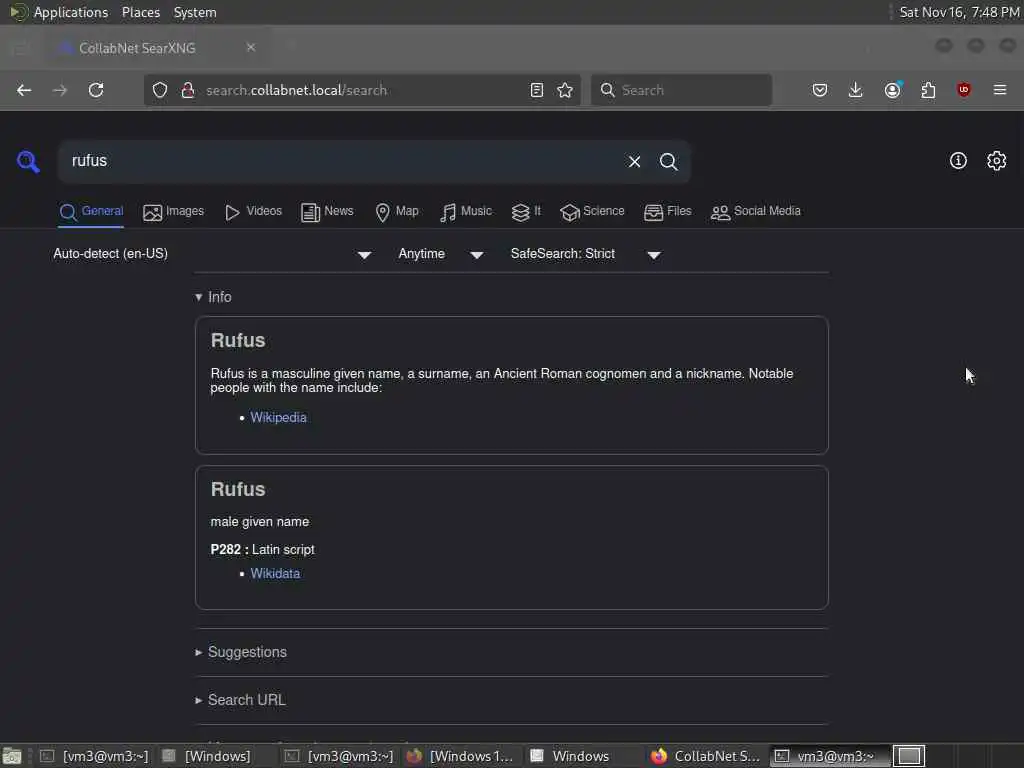Screen dimensions: 1024x768
Task: Open the Wikidata link
Action: [x=275, y=573]
